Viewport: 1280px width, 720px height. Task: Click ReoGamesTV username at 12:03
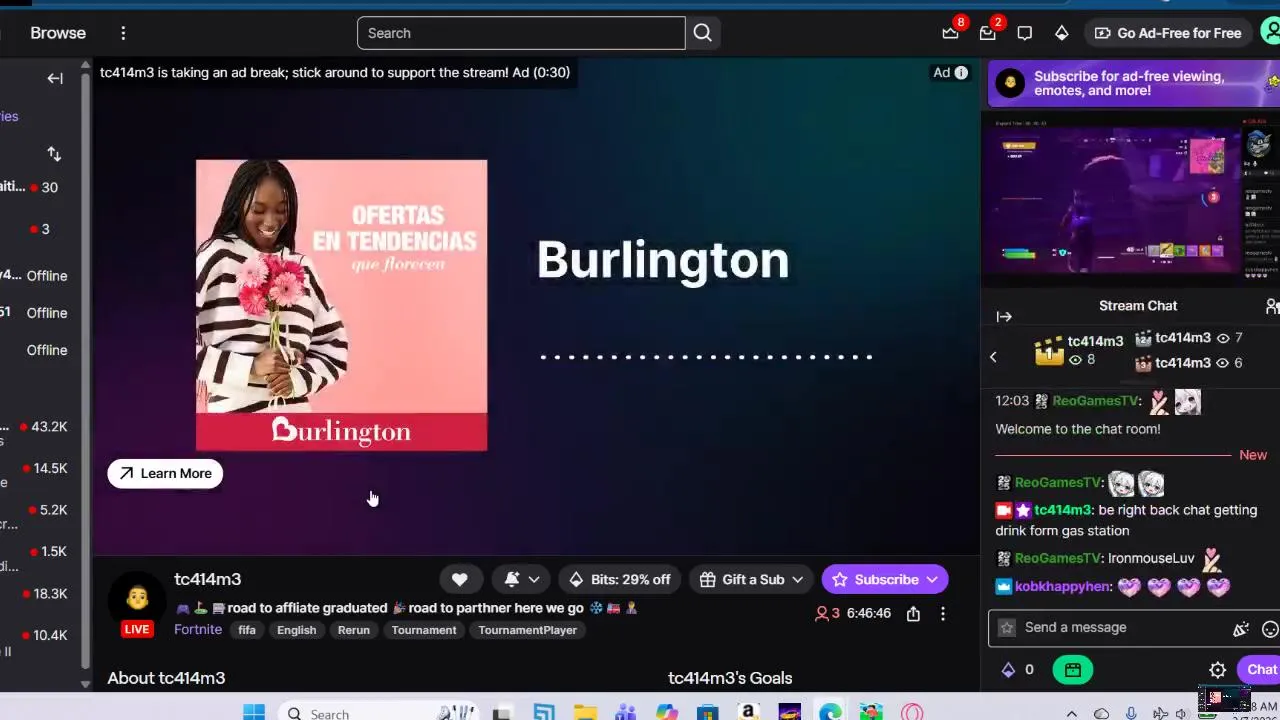(1095, 400)
